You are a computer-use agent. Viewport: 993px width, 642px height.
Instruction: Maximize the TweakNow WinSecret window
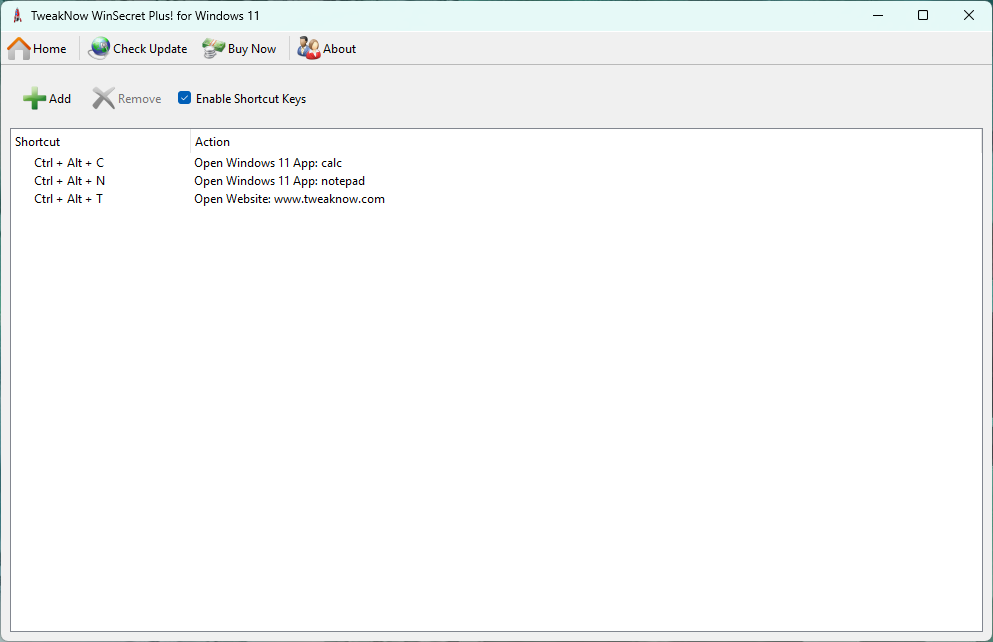(923, 15)
